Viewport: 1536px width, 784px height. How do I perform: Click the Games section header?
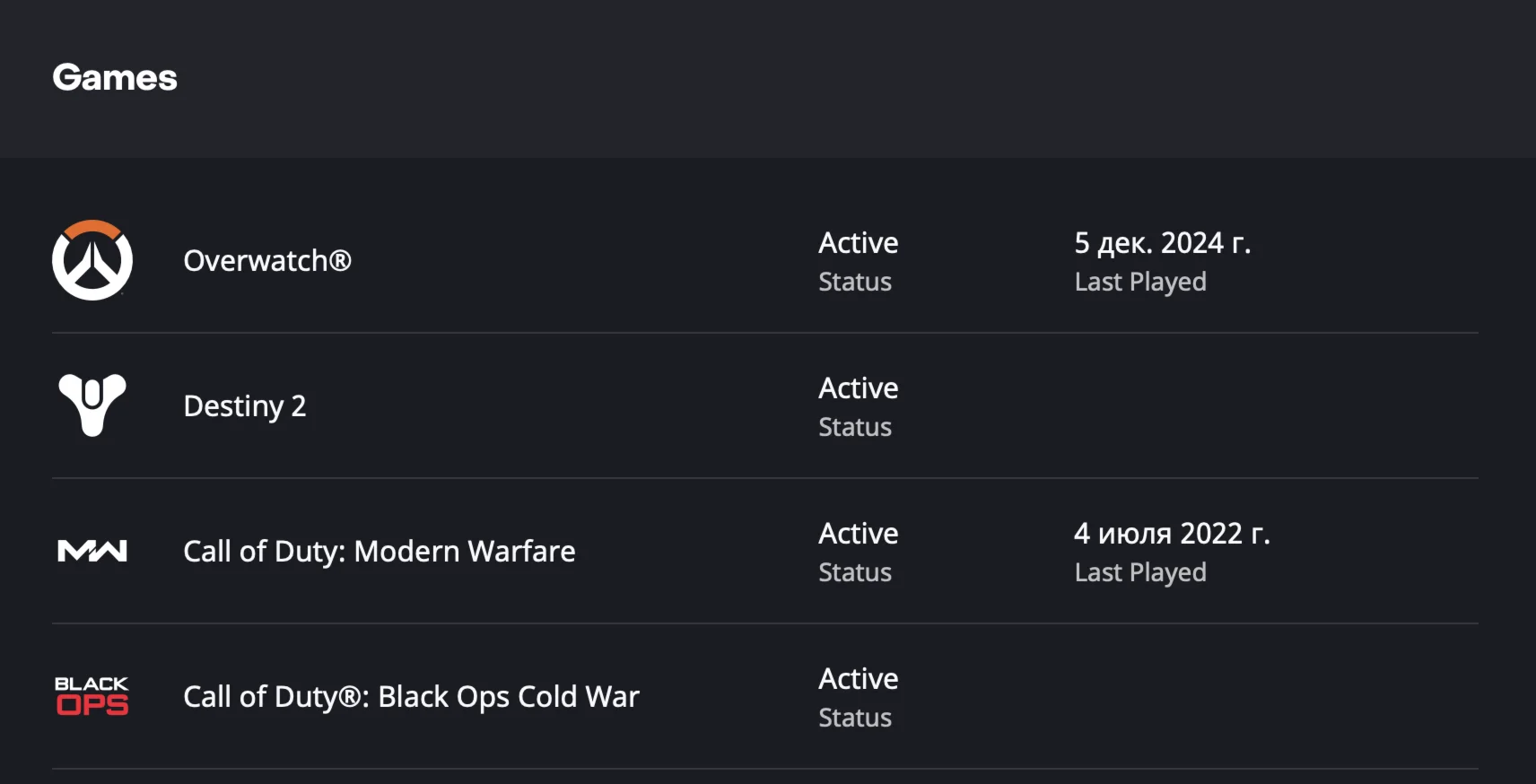click(x=115, y=77)
